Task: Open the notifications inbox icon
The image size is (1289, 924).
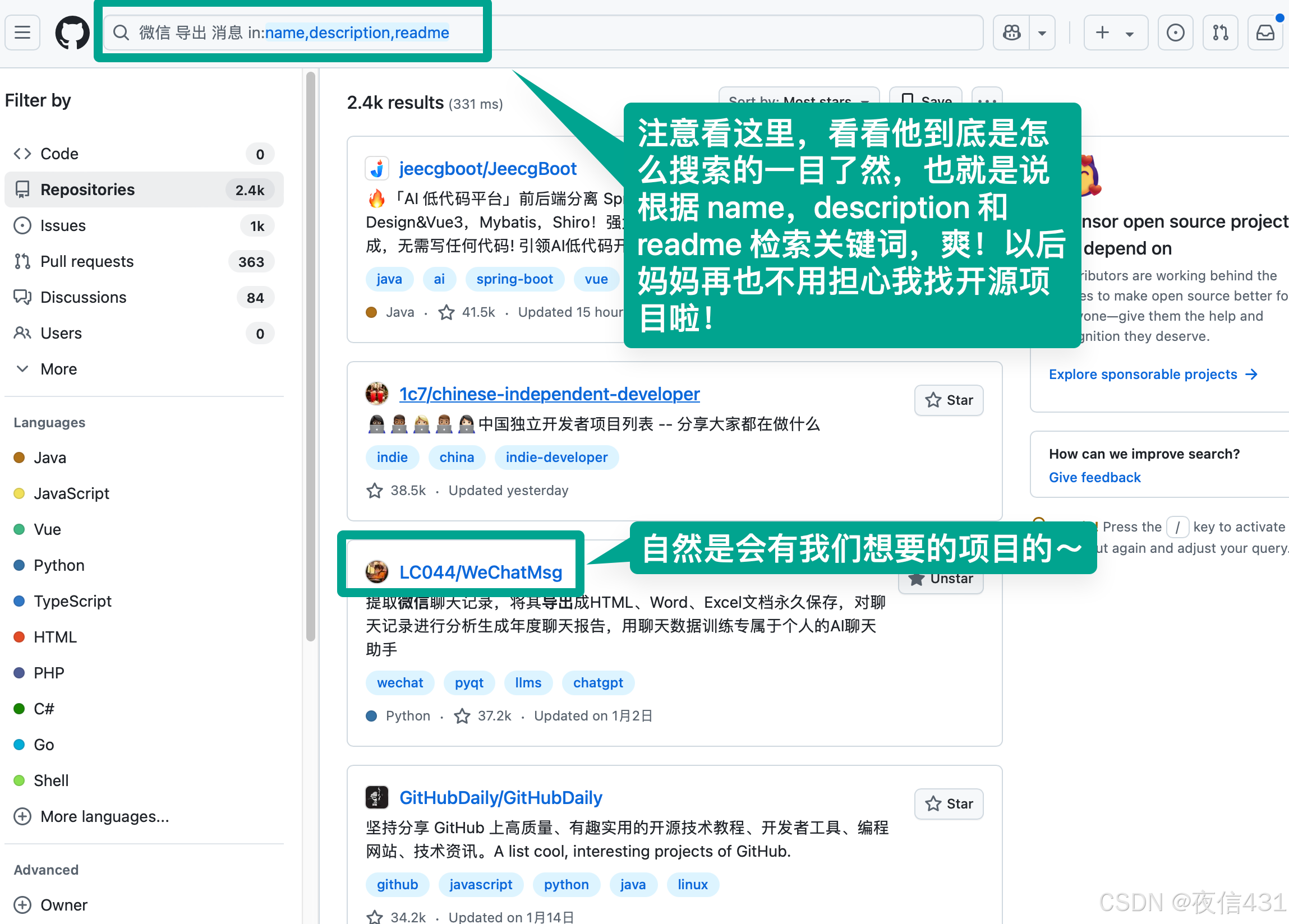Action: 1265,33
